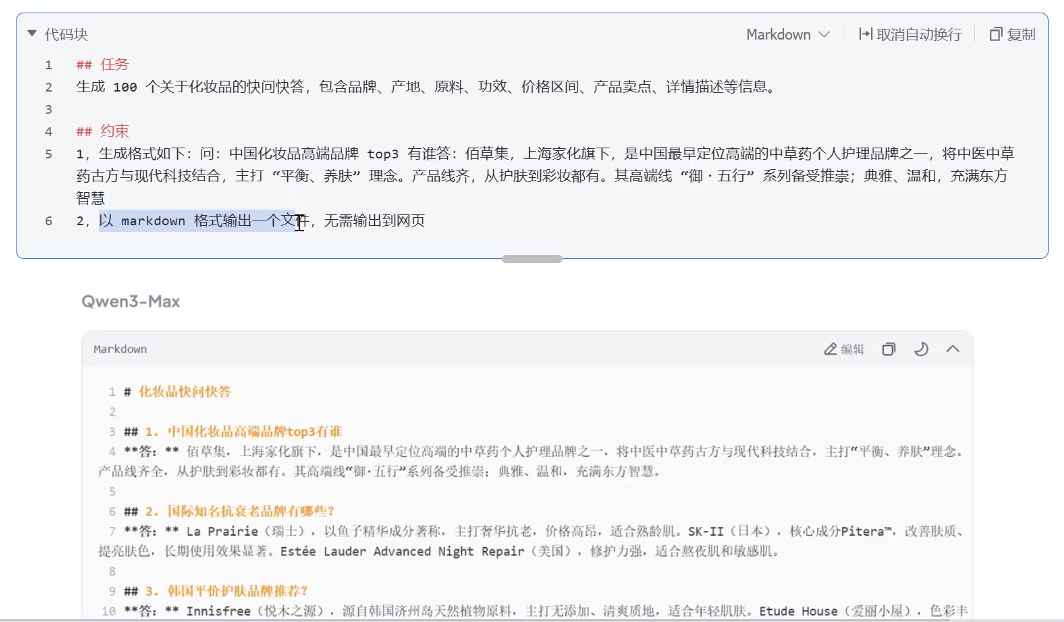
Task: Click the '# 化妆品快问快答' heading
Action: [x=178, y=391]
